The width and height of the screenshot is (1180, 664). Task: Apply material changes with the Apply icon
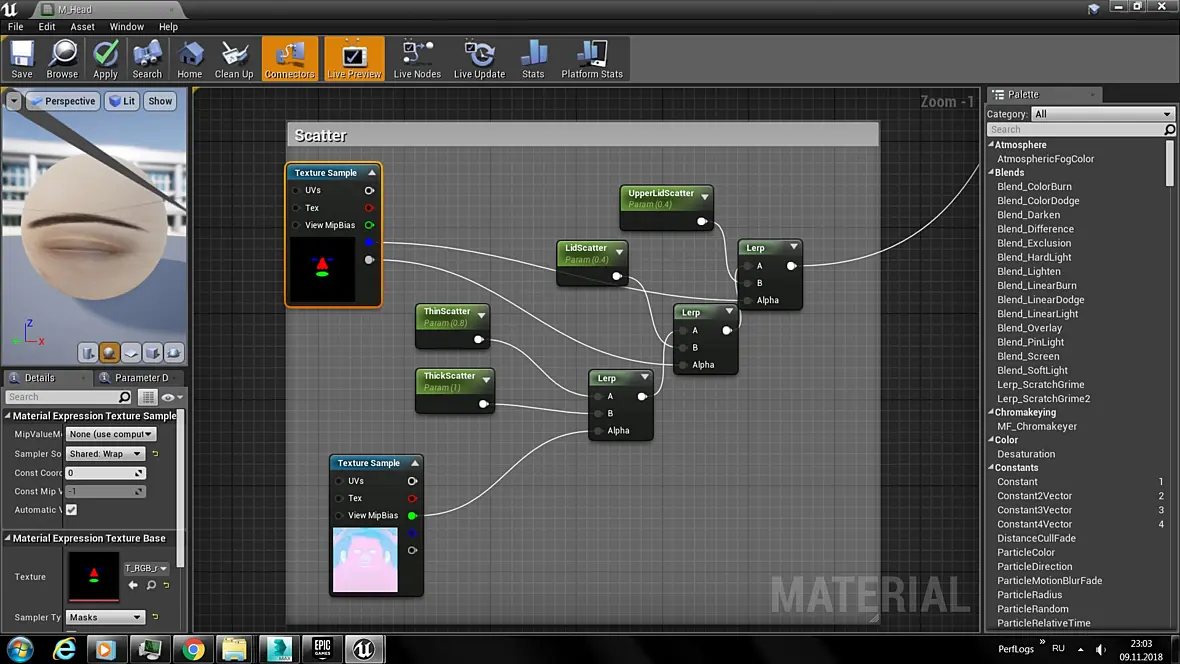105,59
